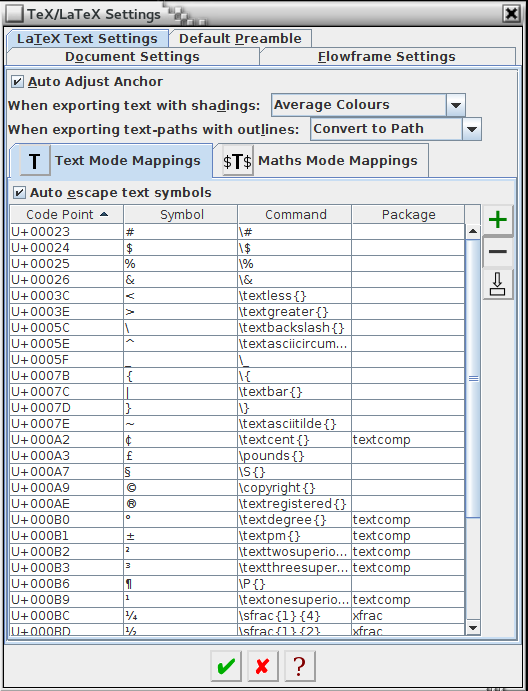Image resolution: width=528 pixels, height=691 pixels.
Task: Click scrollbar up arrow in mappings table
Action: pos(473,231)
